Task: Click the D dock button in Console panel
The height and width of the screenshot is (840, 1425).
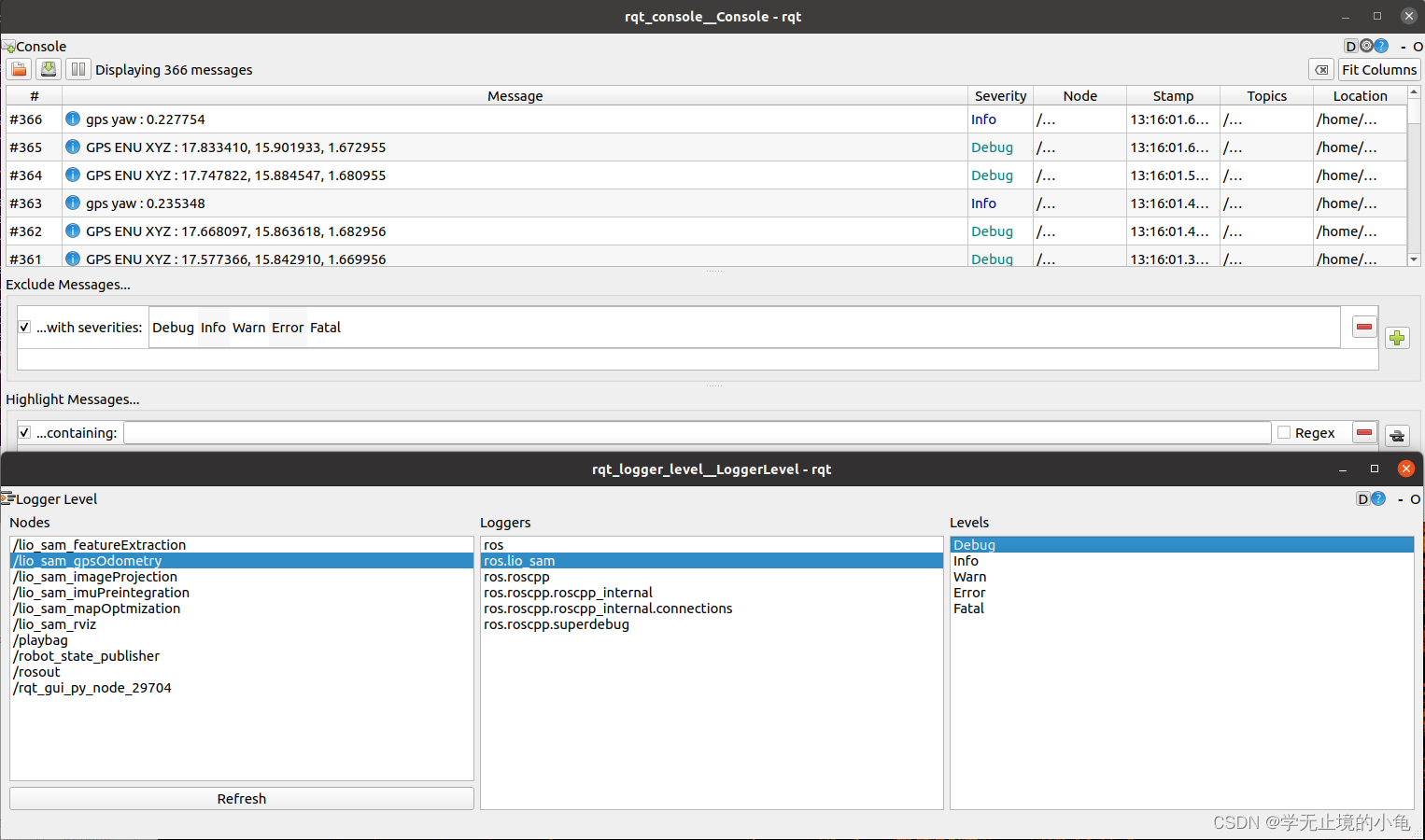Action: pyautogui.click(x=1350, y=46)
